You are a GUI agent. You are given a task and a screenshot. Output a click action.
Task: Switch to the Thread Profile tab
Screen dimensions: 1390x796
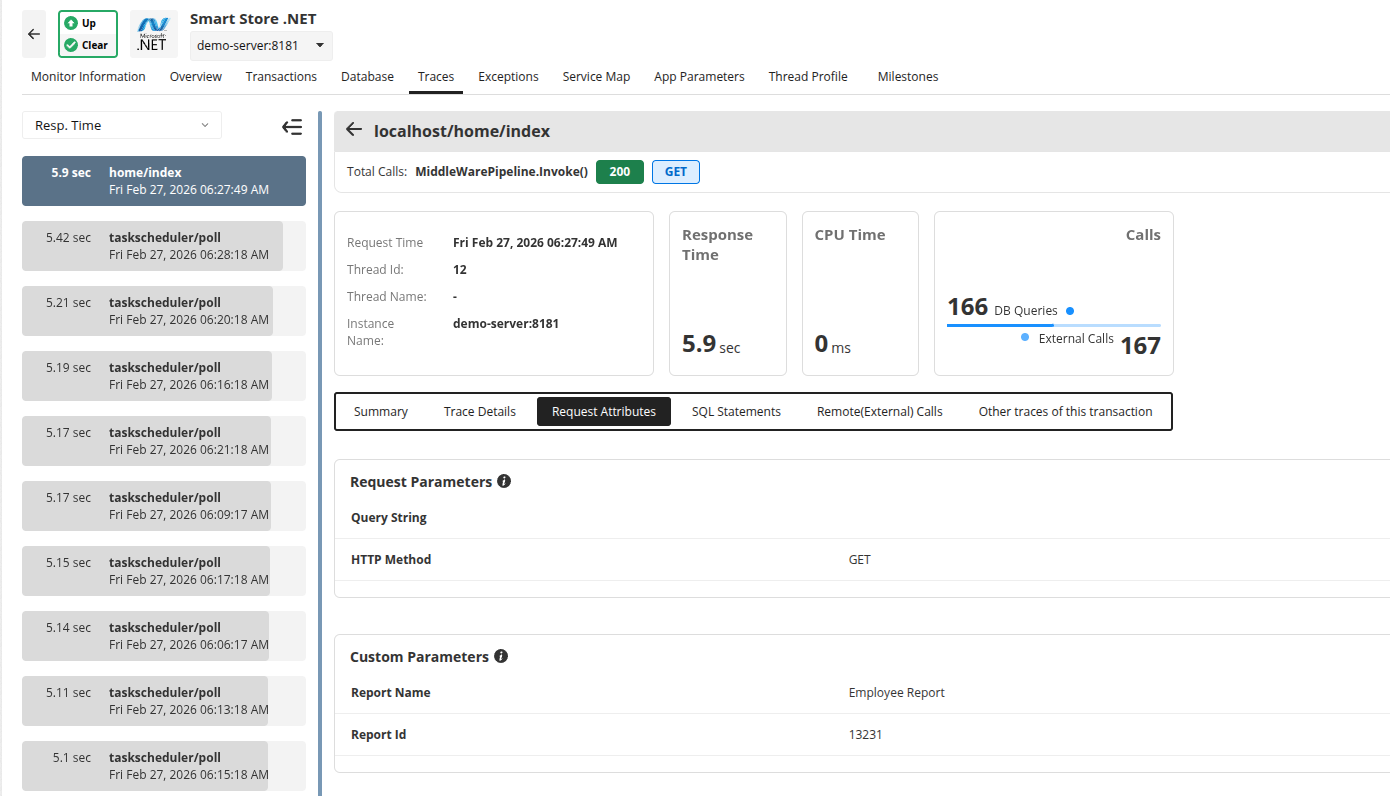pos(808,77)
